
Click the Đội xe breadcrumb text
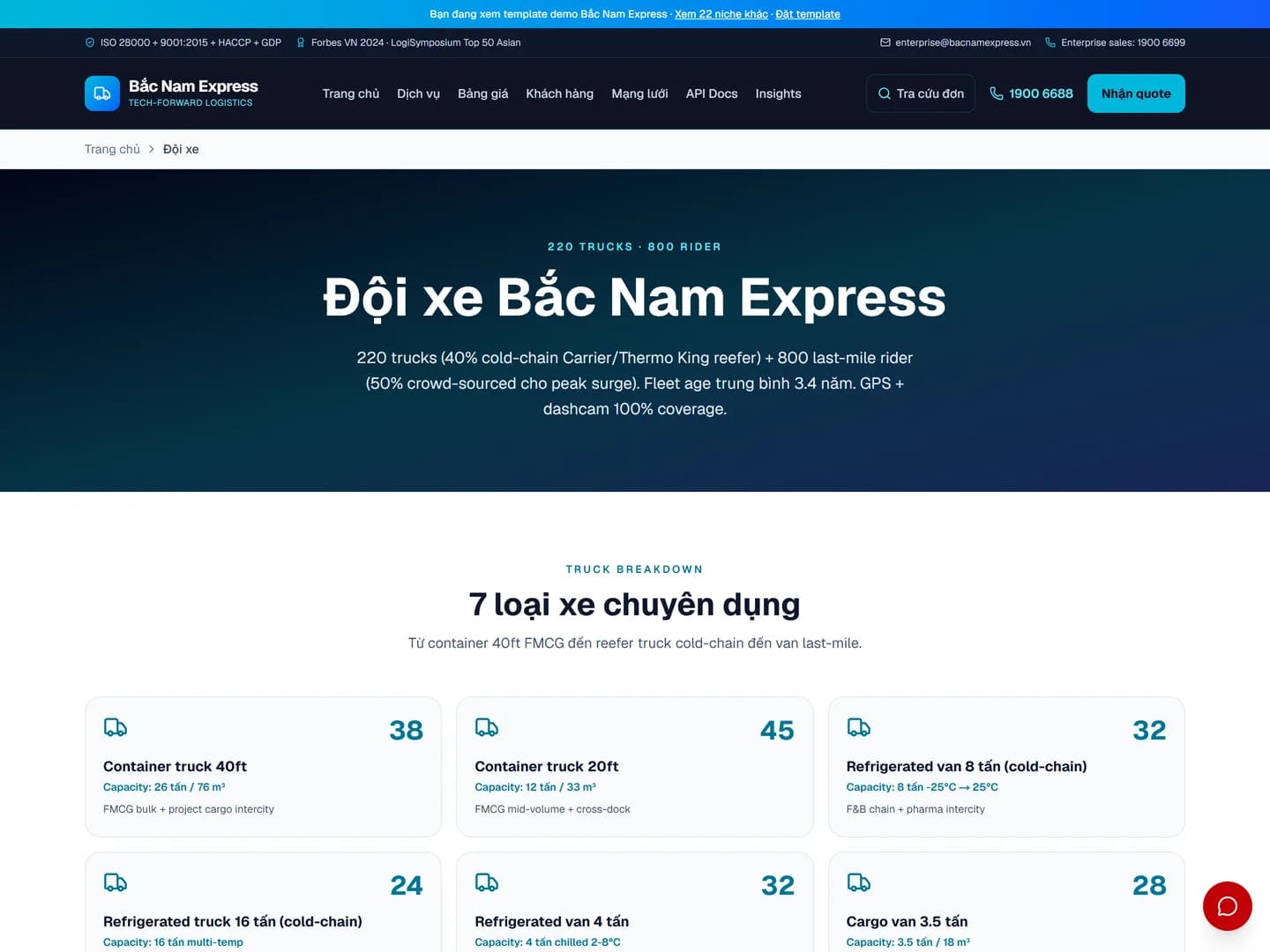181,149
